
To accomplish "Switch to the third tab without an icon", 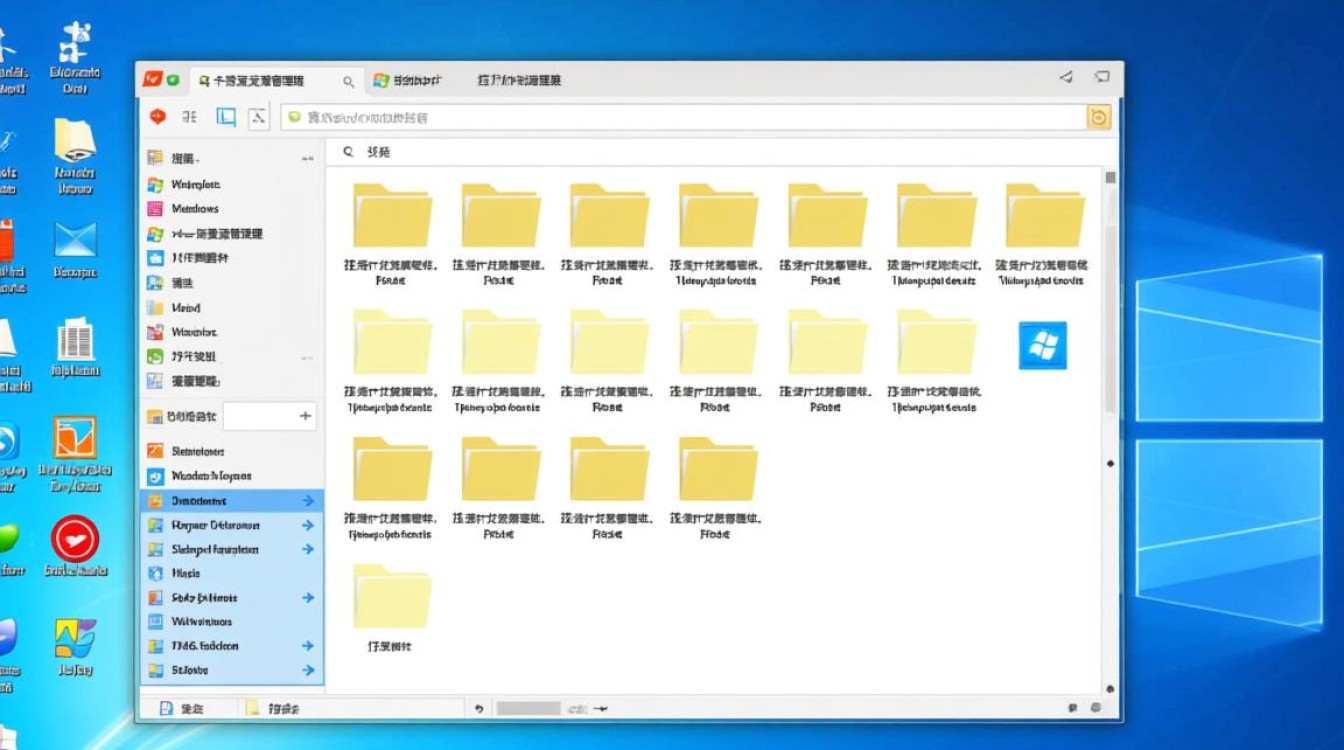I will tap(519, 80).
